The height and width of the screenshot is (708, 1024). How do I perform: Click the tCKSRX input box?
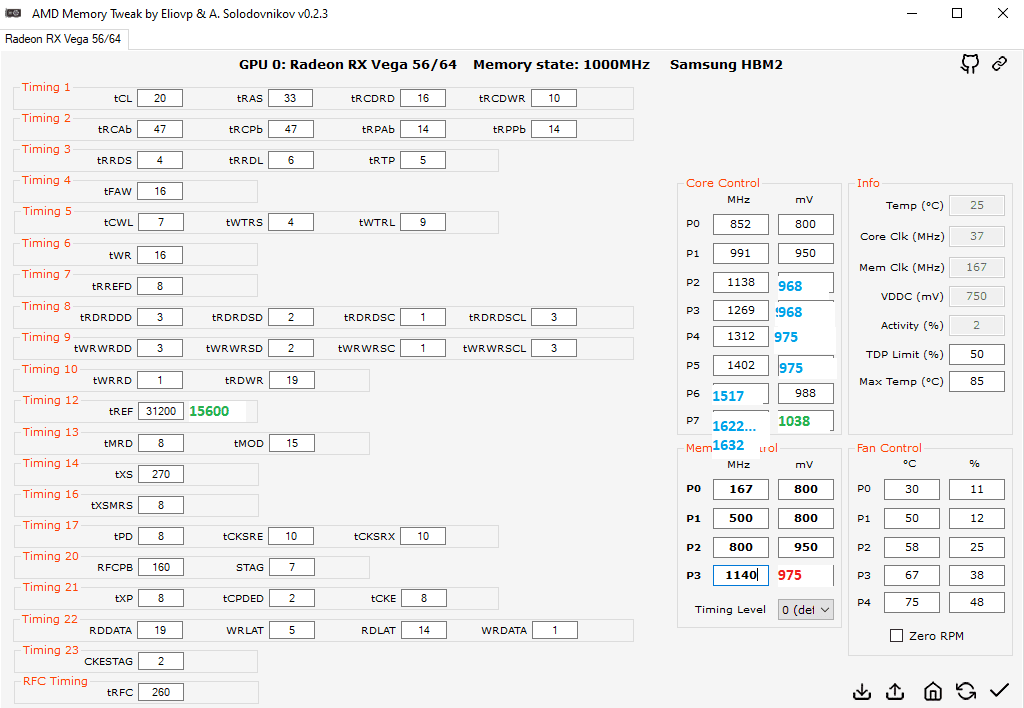423,536
